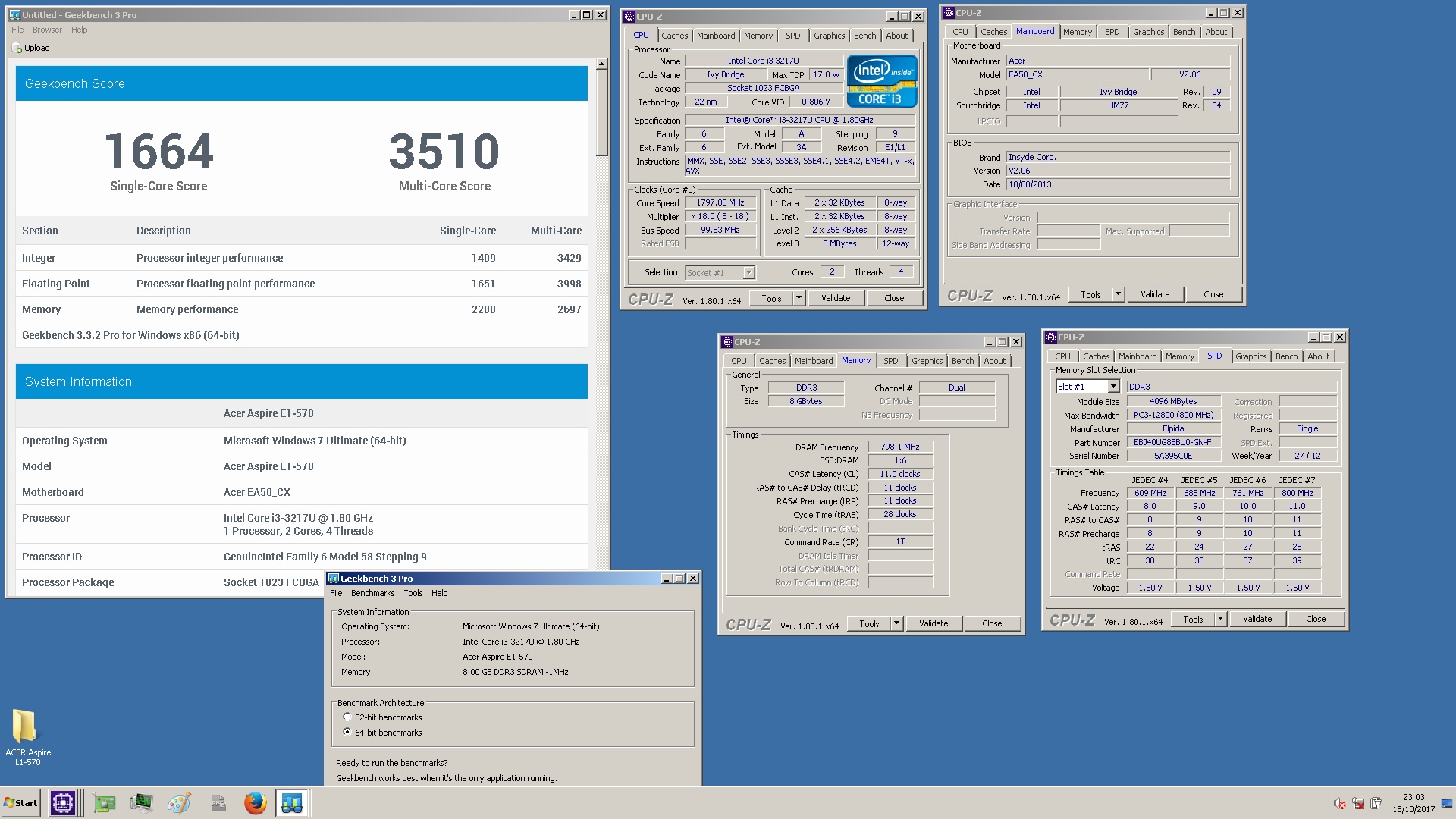The image size is (1456, 819).
Task: Open the system monitor taskbar icon
Action: click(x=142, y=803)
